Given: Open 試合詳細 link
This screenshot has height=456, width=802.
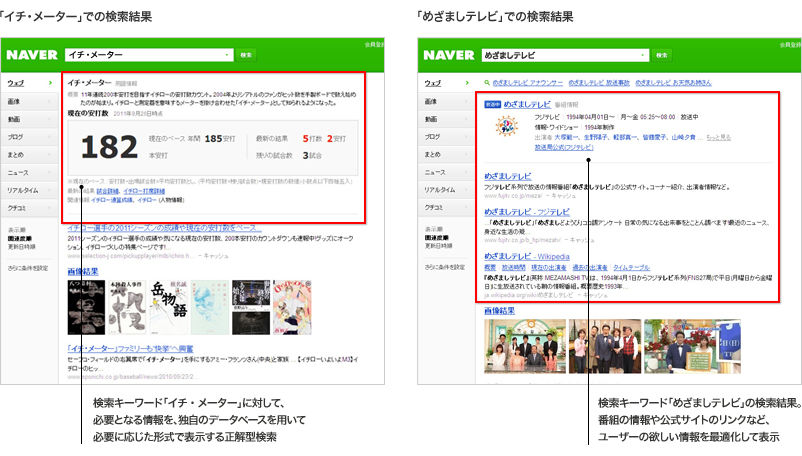Looking at the screenshot, I should pyautogui.click(x=107, y=191).
